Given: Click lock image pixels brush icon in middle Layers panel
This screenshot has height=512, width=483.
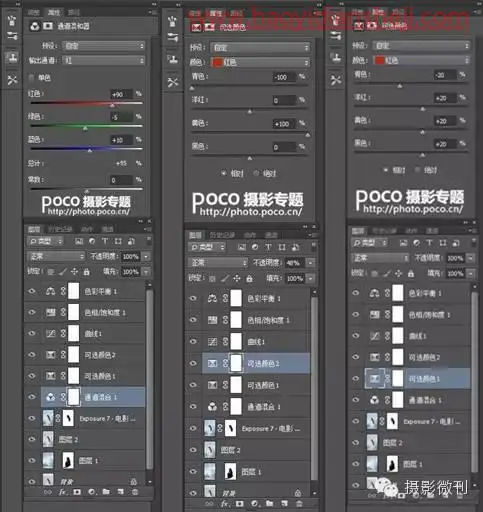Looking at the screenshot, I should pyautogui.click(x=225, y=278).
